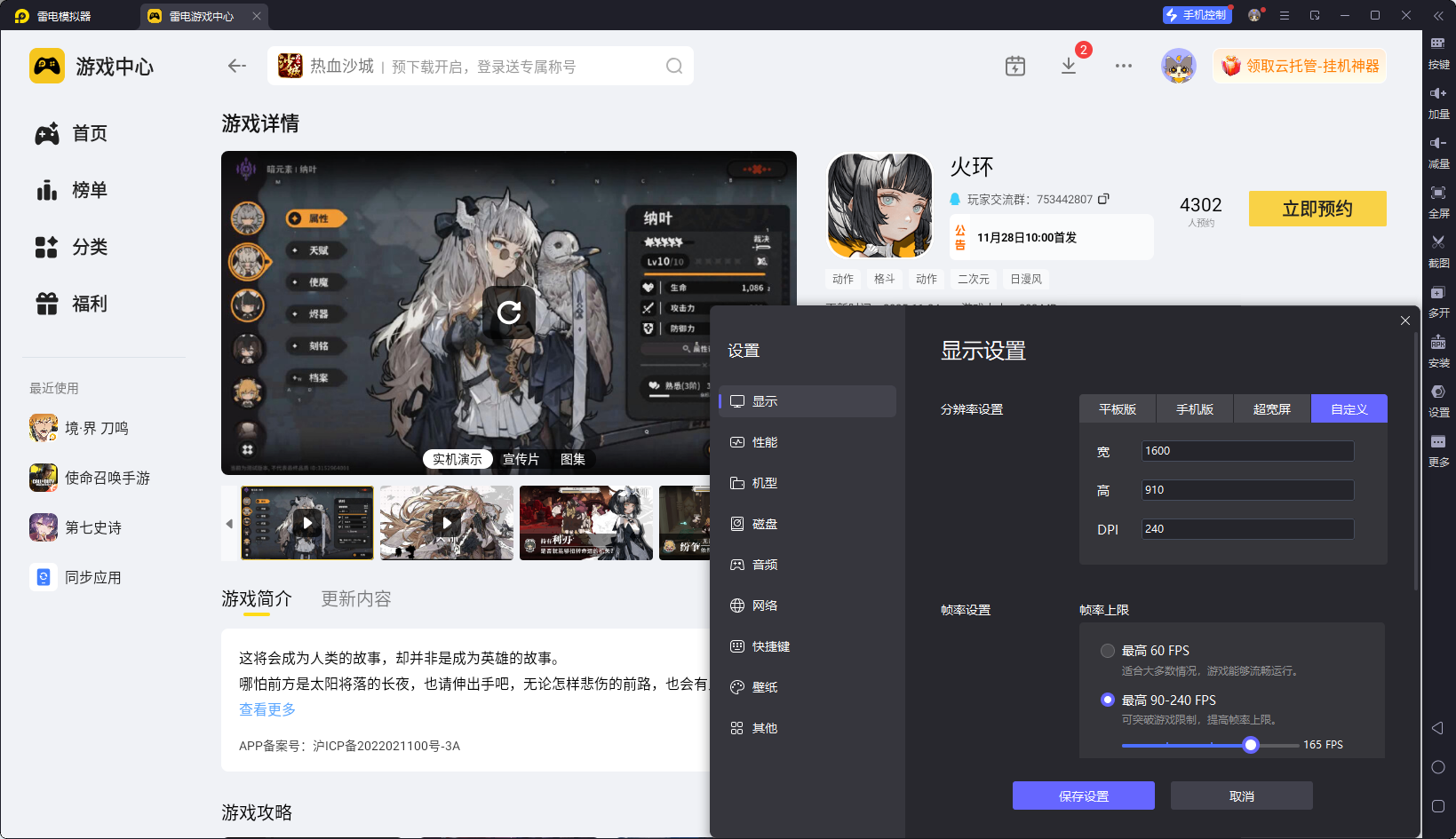Copy the player group number
The image size is (1456, 839).
1103,199
